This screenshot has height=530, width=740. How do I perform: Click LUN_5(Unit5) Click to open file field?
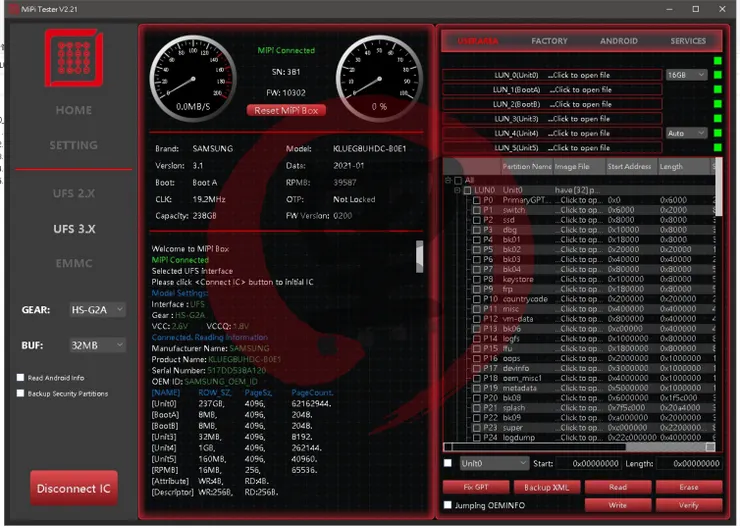click(552, 148)
